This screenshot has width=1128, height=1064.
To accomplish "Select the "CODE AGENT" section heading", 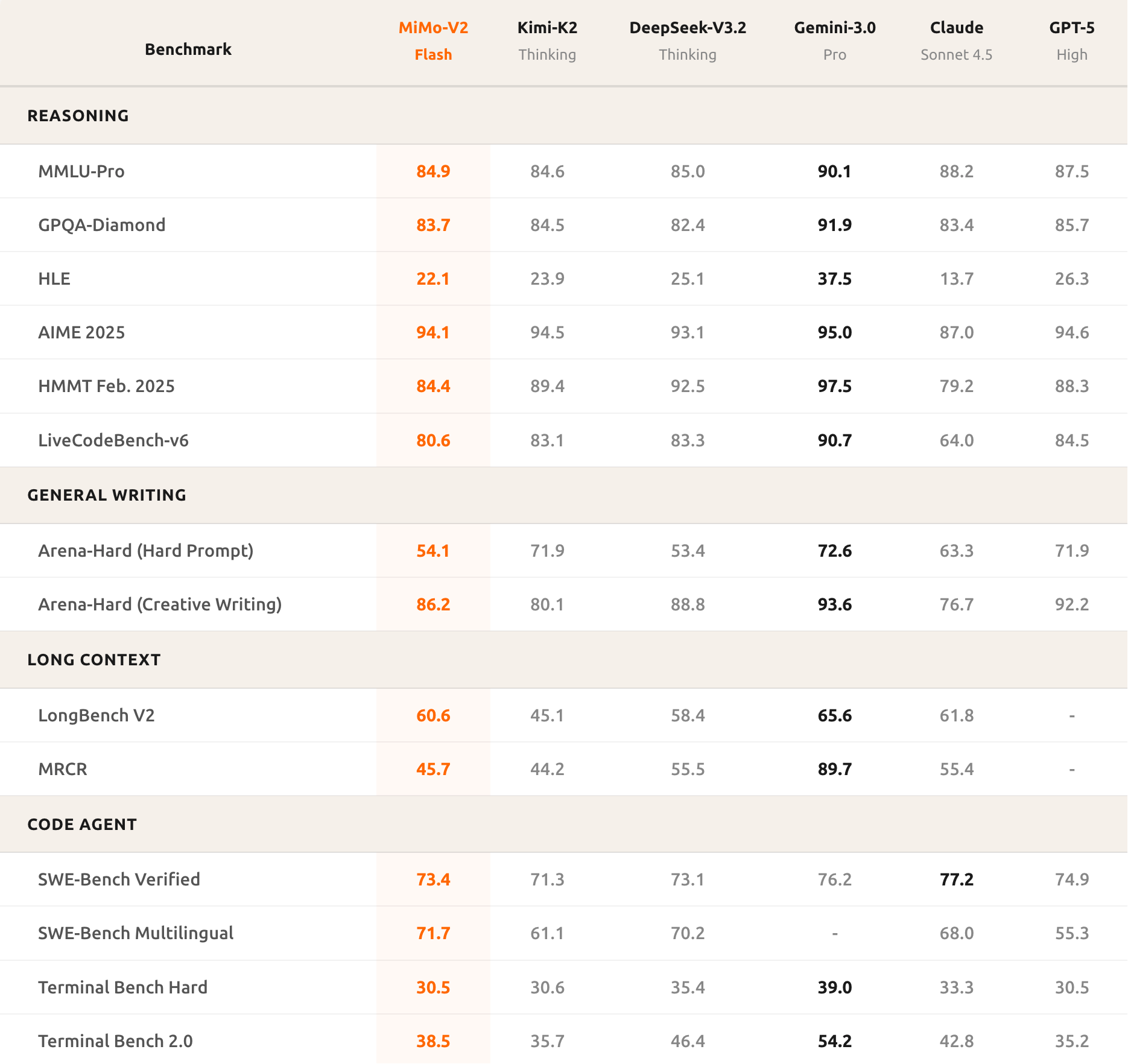I will [82, 825].
